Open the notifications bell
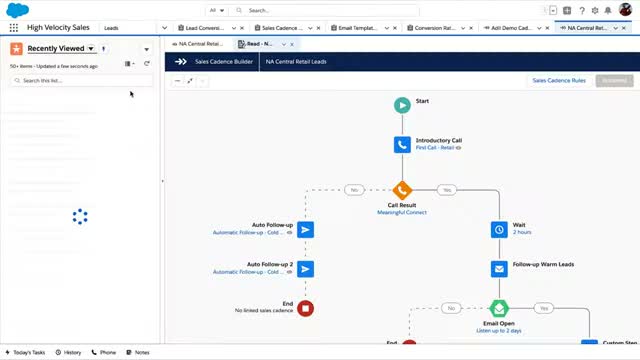640x360 pixels. pos(608,11)
